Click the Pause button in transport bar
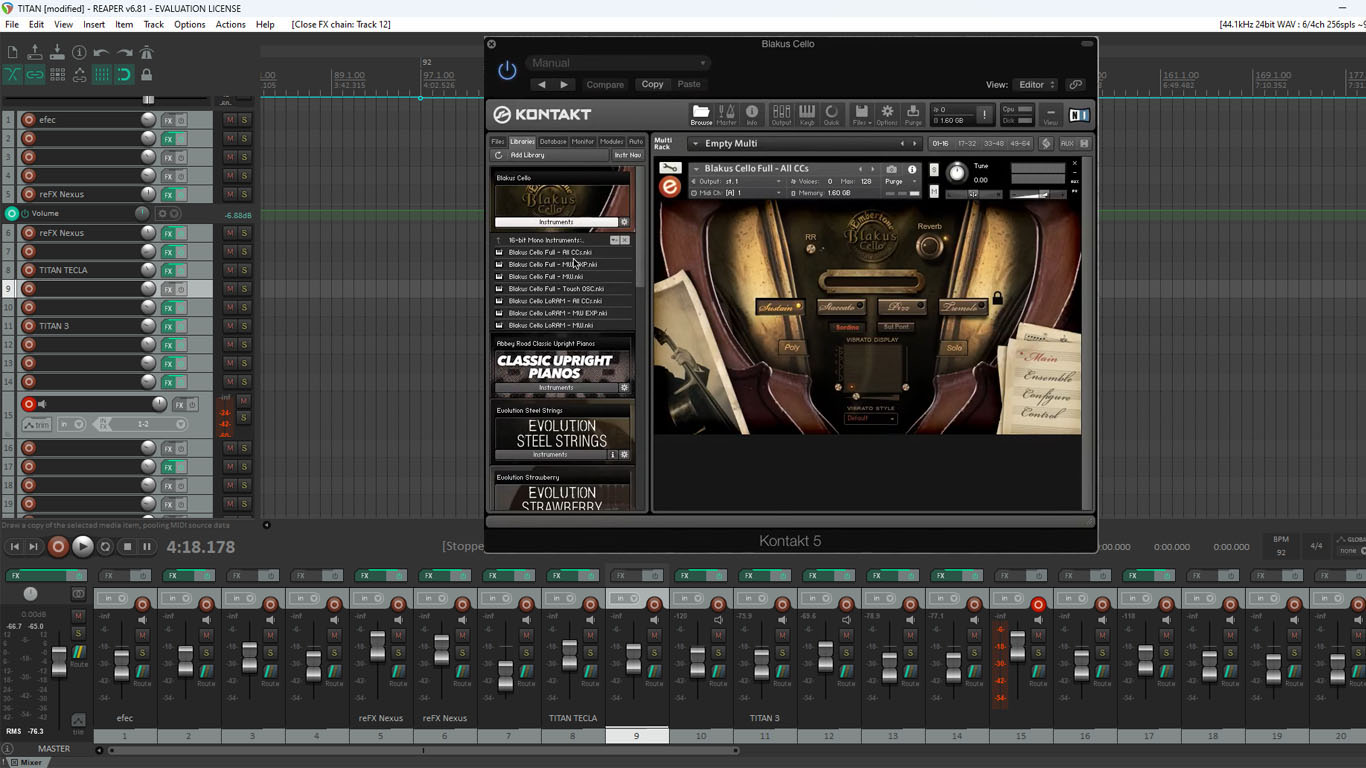This screenshot has width=1366, height=768. (147, 547)
